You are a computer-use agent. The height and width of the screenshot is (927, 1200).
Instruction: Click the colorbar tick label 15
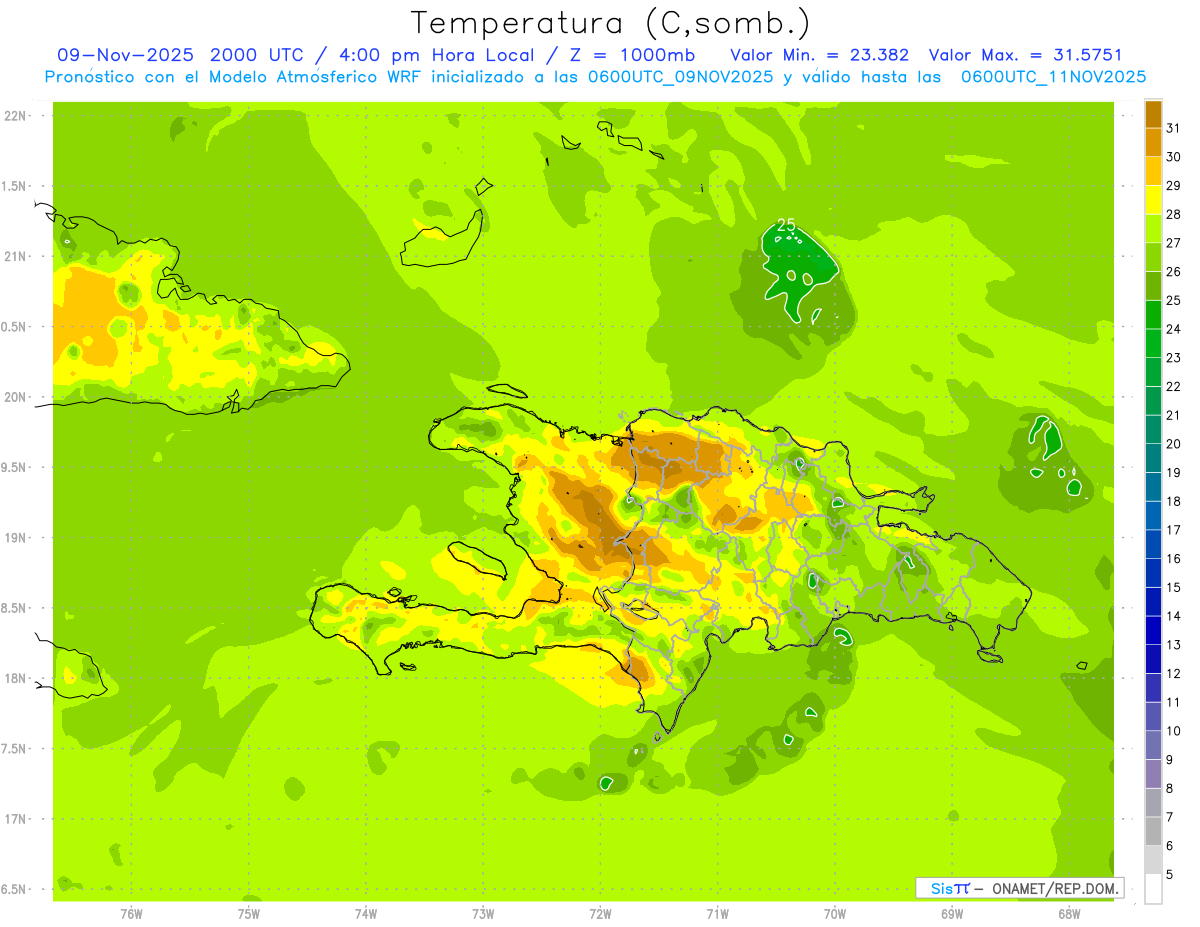pyautogui.click(x=1174, y=588)
